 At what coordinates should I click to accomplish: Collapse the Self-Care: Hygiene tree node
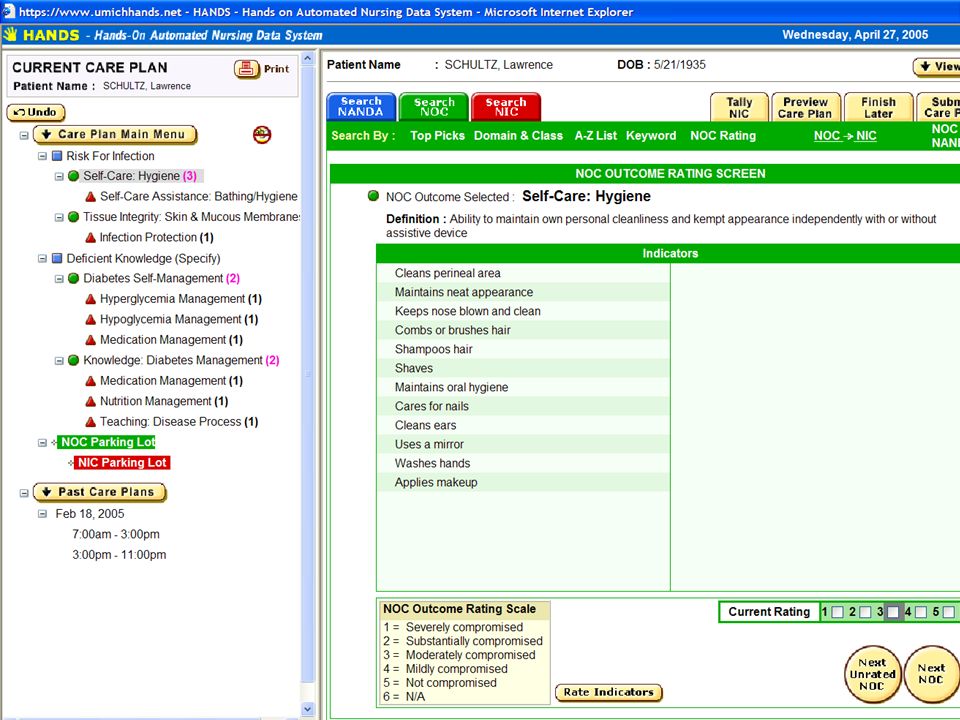[59, 176]
